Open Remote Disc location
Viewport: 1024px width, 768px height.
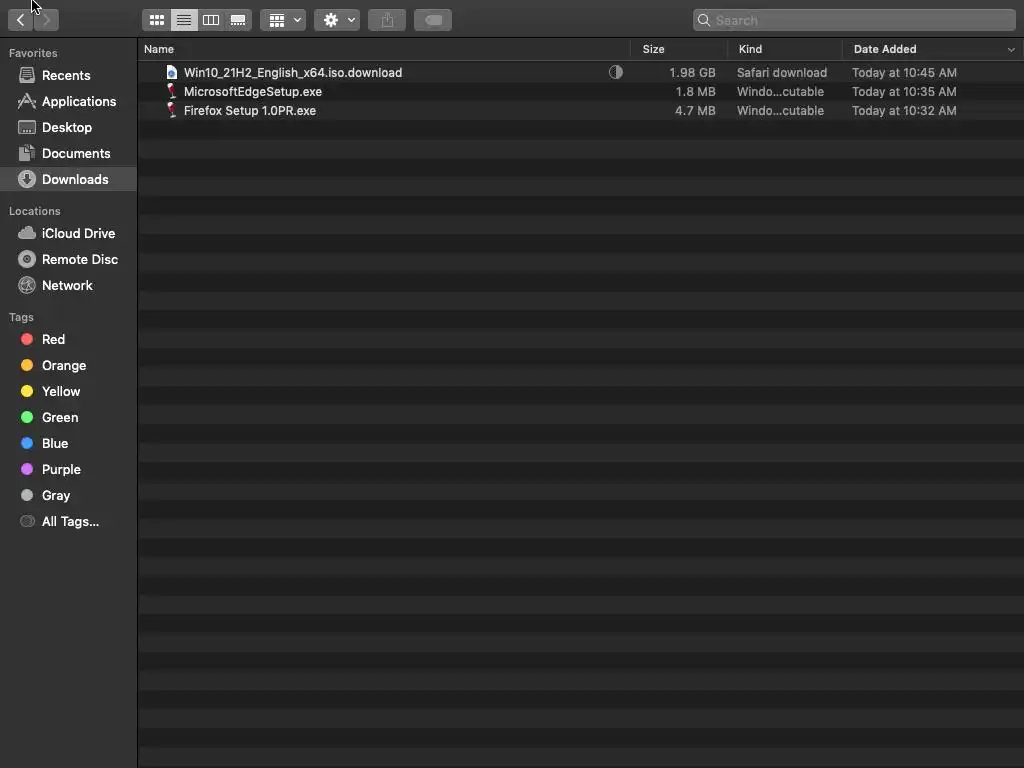click(x=69, y=259)
